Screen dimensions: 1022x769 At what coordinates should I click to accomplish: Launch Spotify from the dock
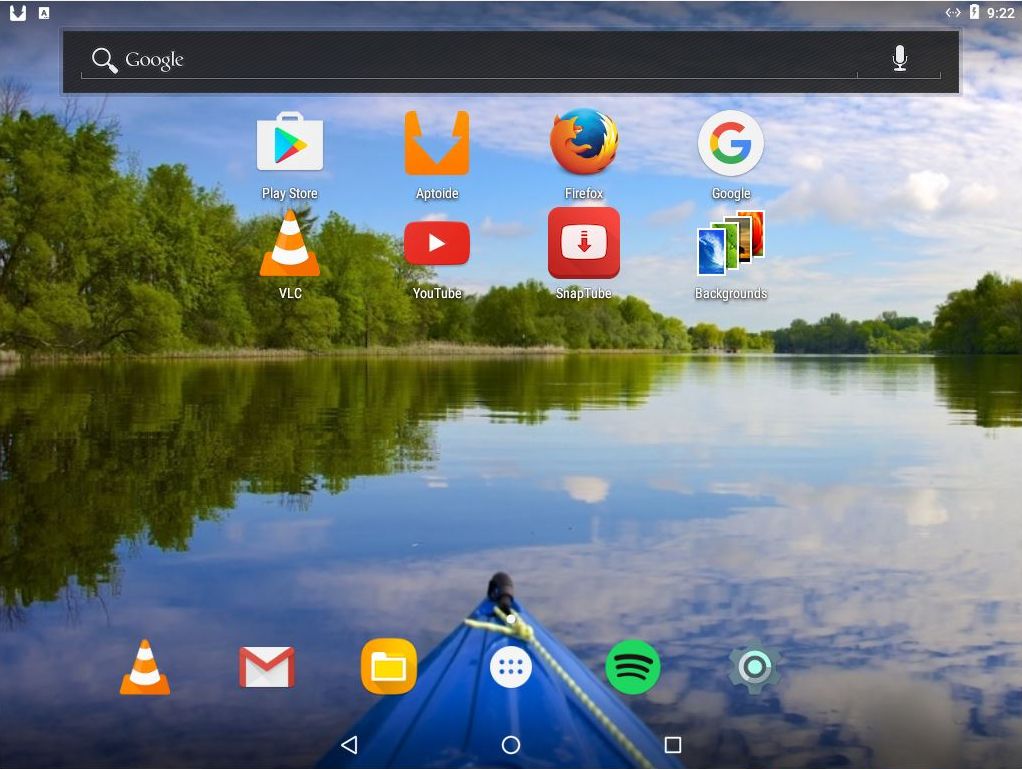pyautogui.click(x=632, y=667)
